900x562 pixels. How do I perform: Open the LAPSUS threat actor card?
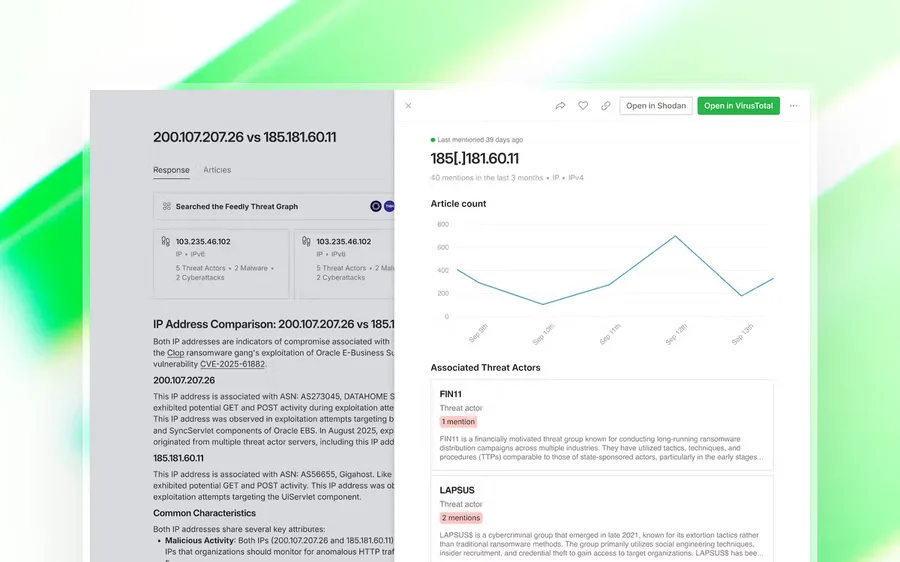coord(602,519)
